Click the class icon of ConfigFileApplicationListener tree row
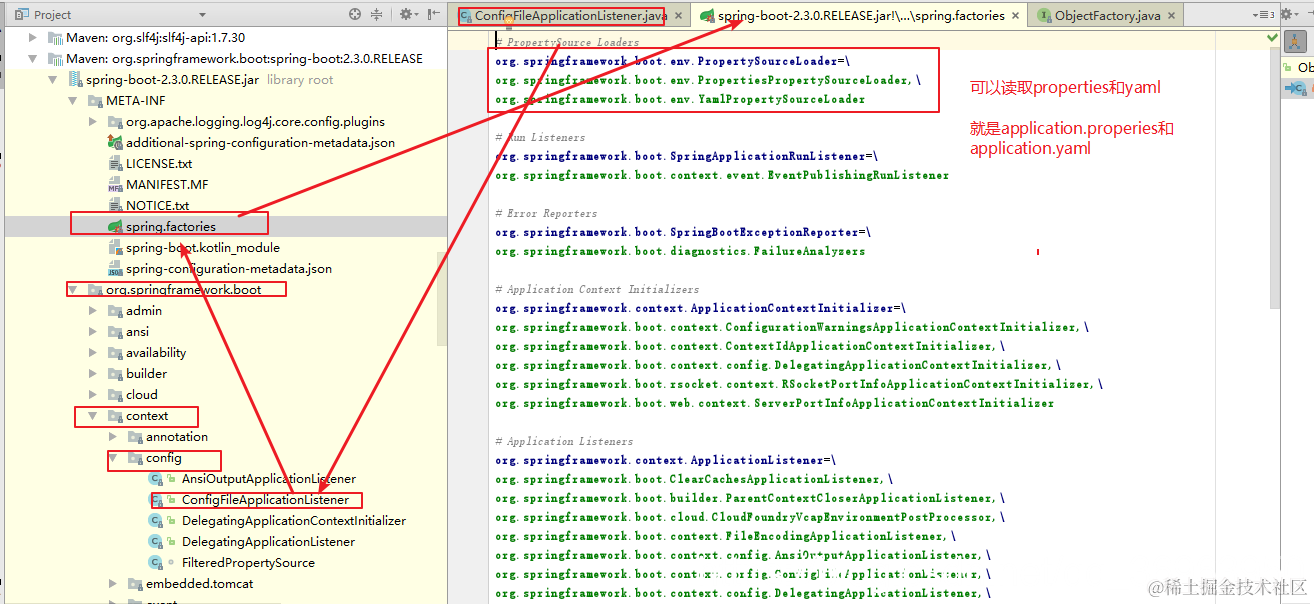This screenshot has height=604, width=1314. click(x=156, y=499)
